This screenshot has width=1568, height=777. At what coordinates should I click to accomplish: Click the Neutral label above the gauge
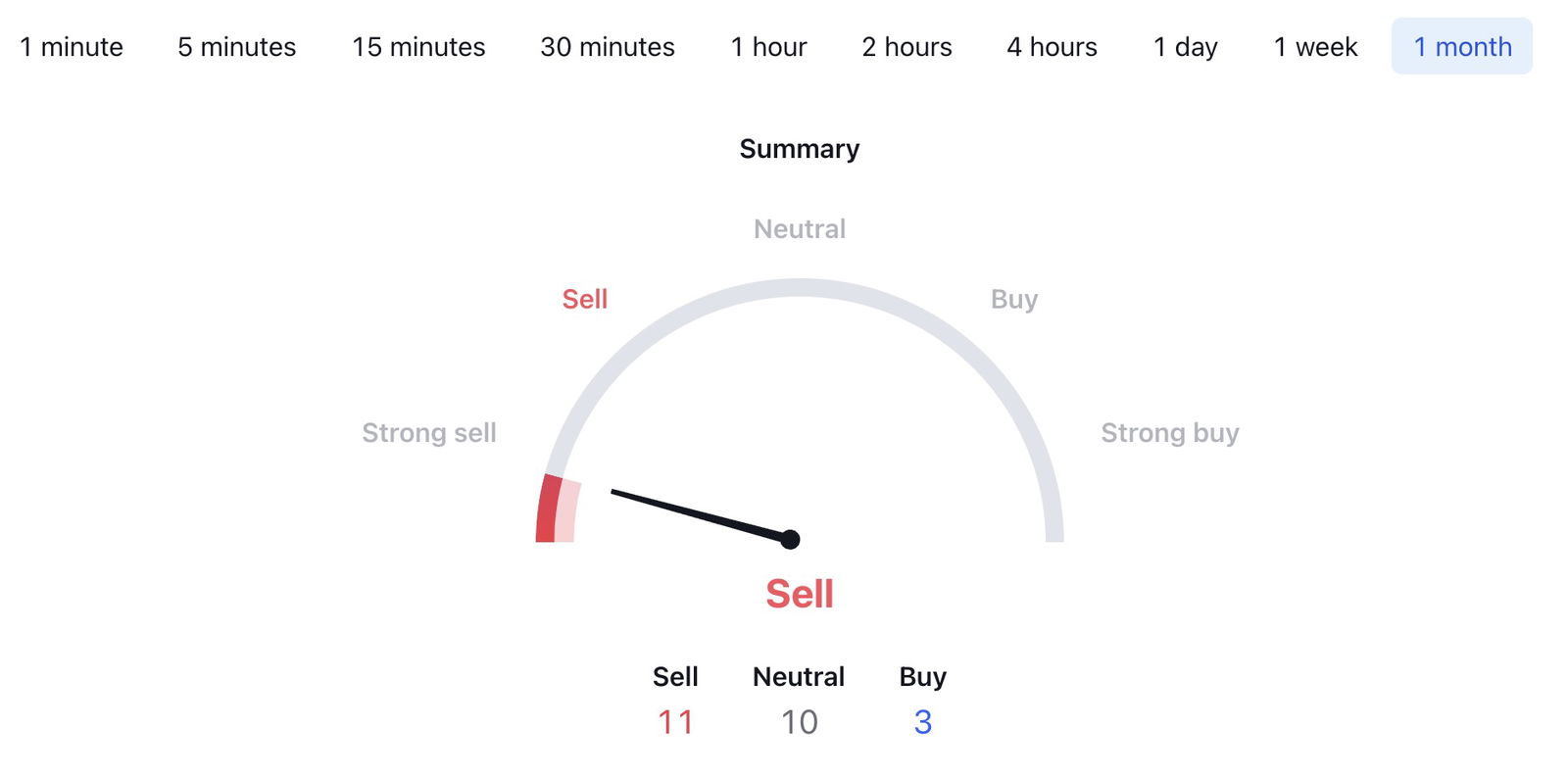[x=800, y=229]
